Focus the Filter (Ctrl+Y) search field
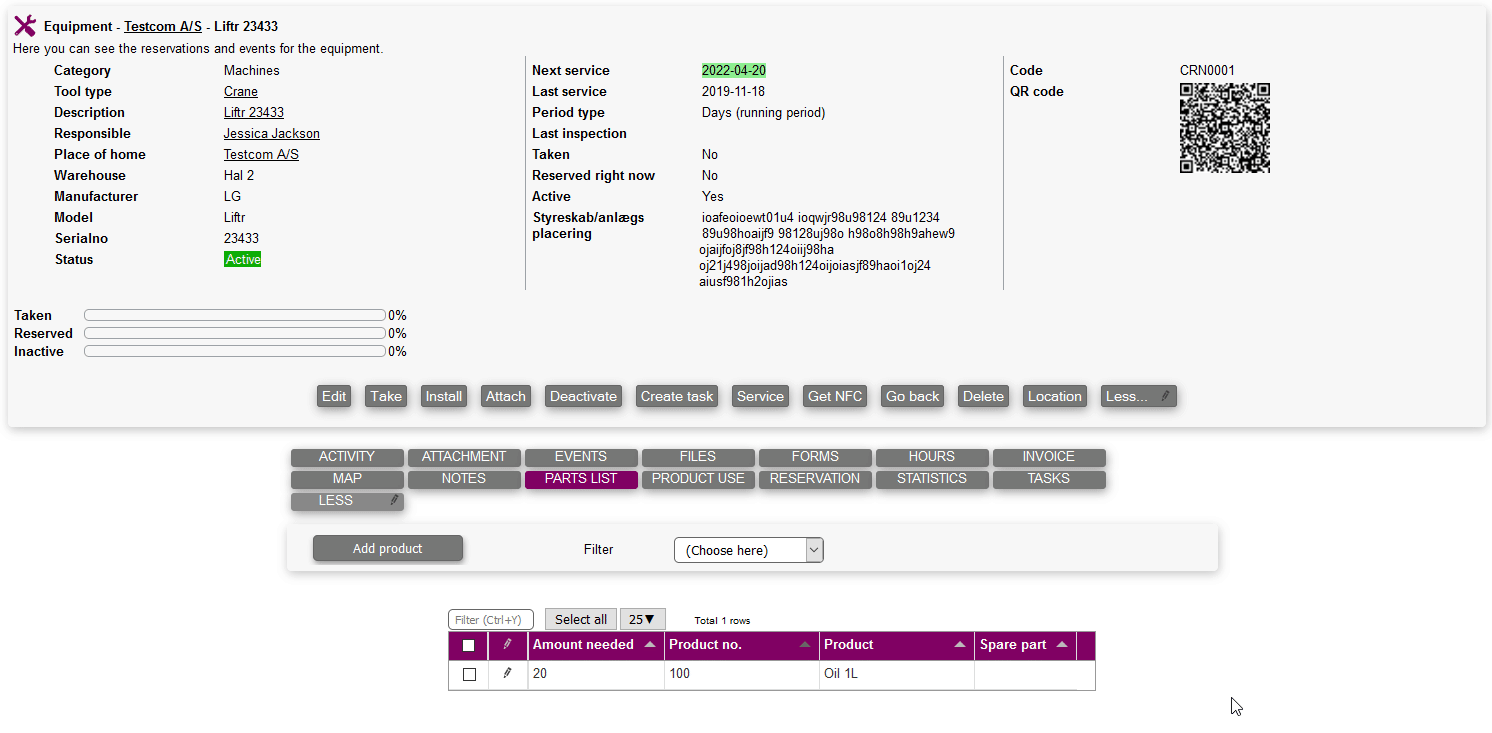 491,620
